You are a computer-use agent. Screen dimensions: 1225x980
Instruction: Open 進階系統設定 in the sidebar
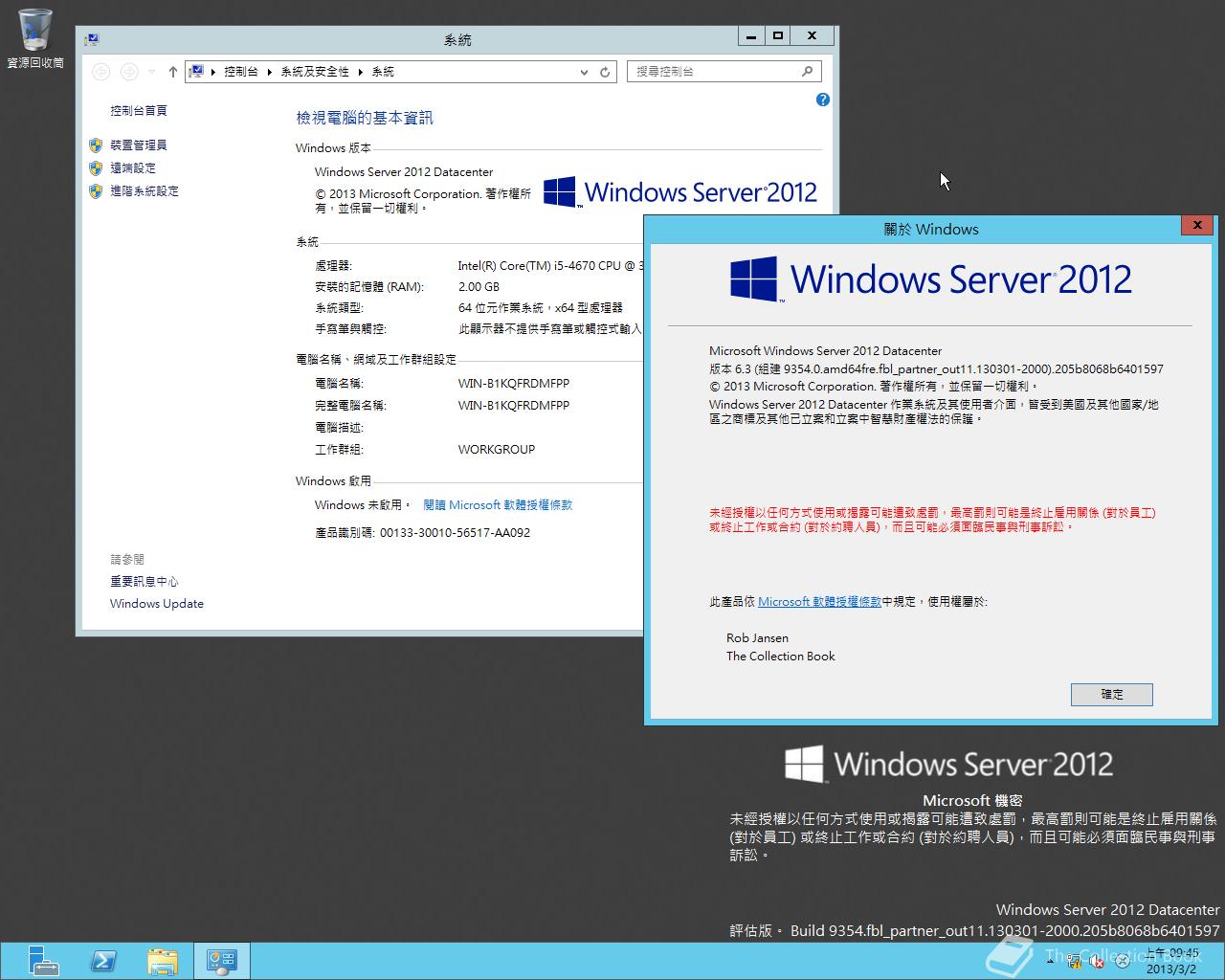coord(145,191)
